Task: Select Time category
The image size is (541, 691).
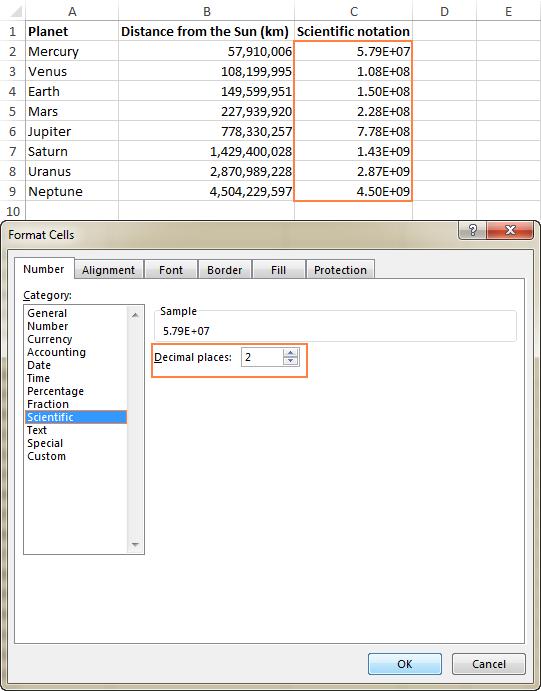Action: (76, 378)
